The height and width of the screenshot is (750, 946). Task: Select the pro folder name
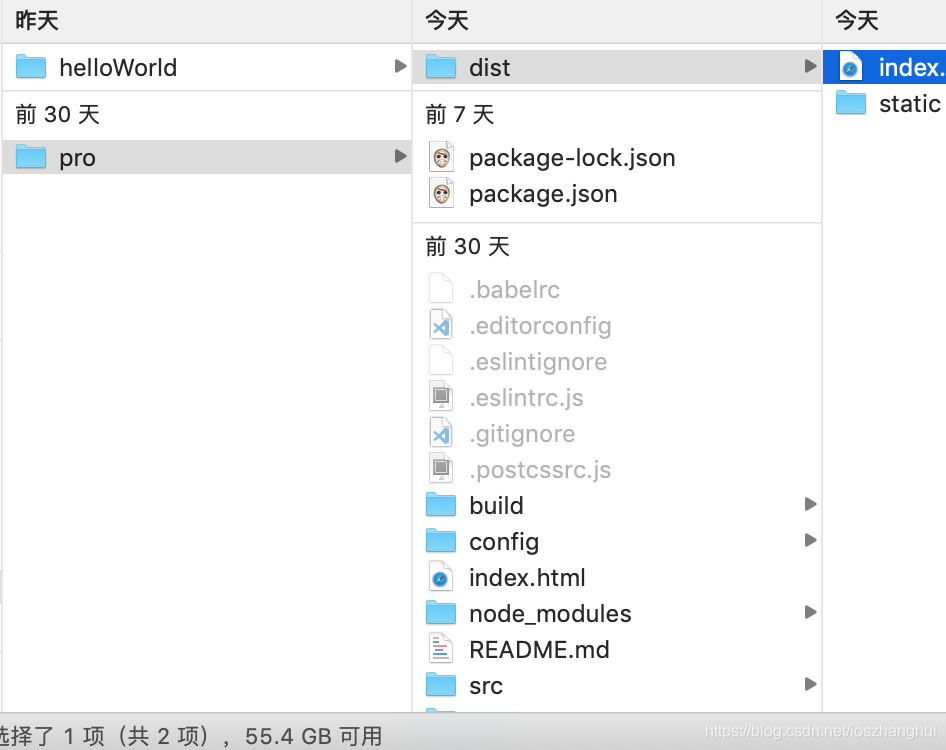tap(77, 158)
